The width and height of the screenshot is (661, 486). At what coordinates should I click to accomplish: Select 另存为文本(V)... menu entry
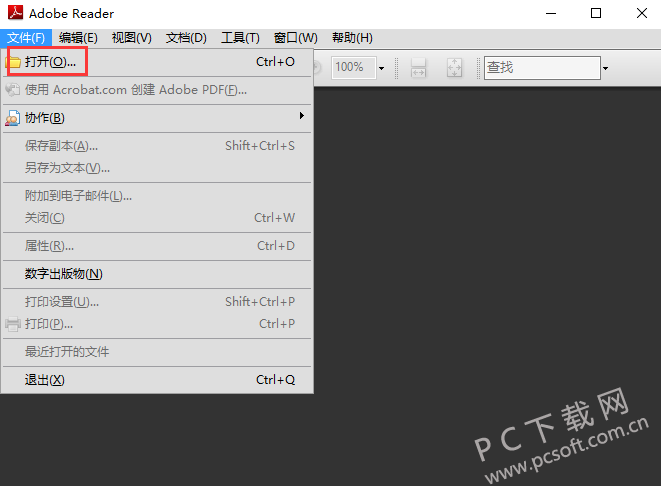coord(157,168)
